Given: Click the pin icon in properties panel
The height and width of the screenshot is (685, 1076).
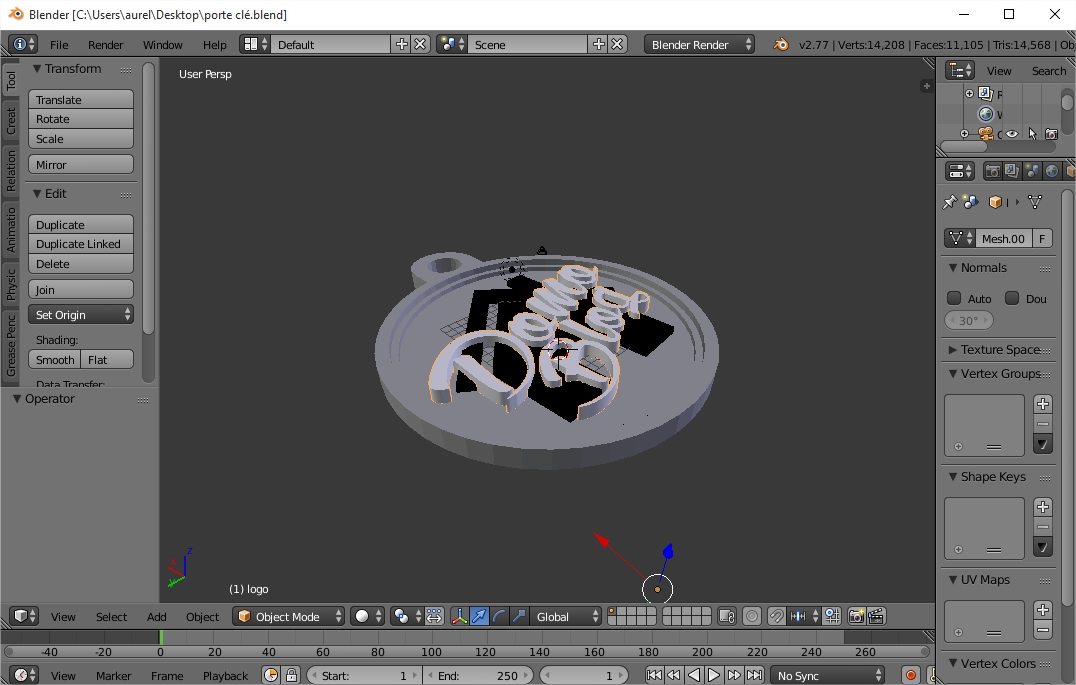Looking at the screenshot, I should pyautogui.click(x=949, y=202).
